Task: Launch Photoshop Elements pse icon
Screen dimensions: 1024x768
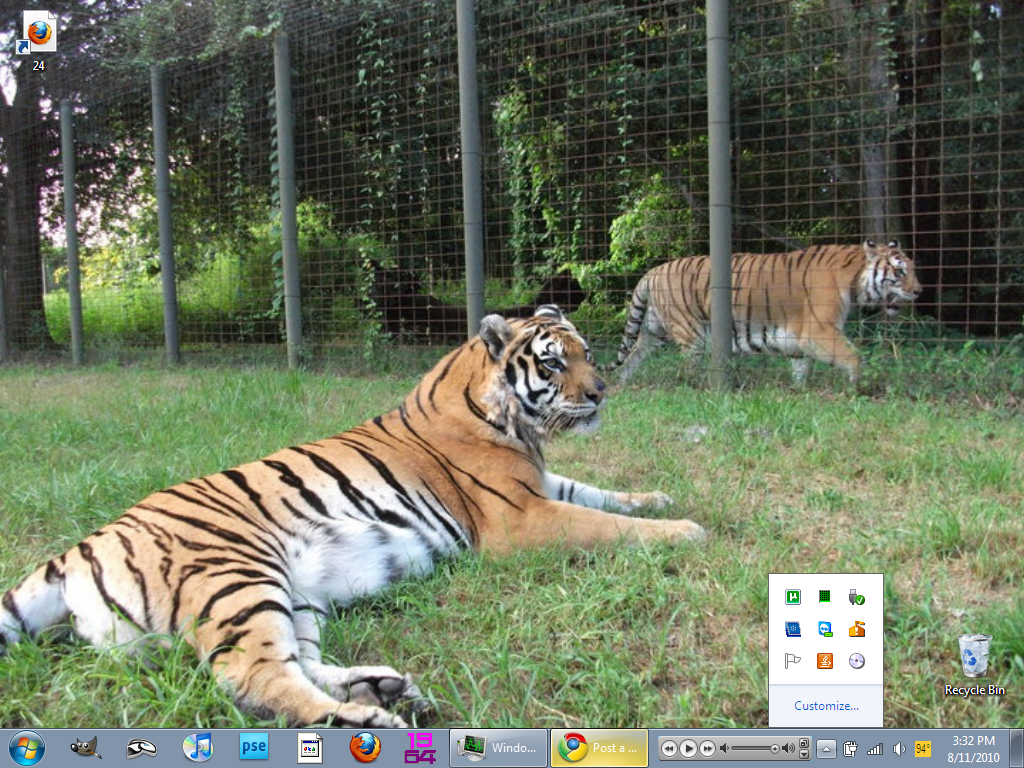Action: coord(254,747)
